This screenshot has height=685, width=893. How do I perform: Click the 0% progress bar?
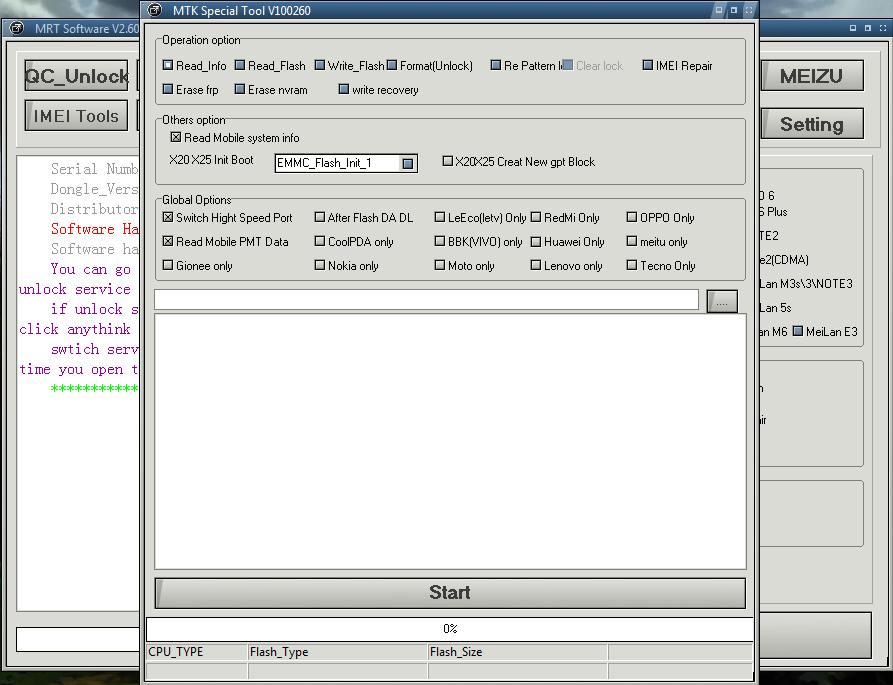[450, 629]
